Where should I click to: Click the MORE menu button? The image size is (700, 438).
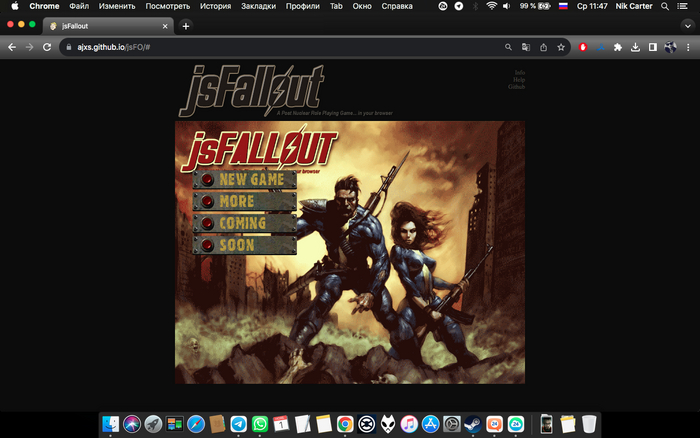[245, 202]
